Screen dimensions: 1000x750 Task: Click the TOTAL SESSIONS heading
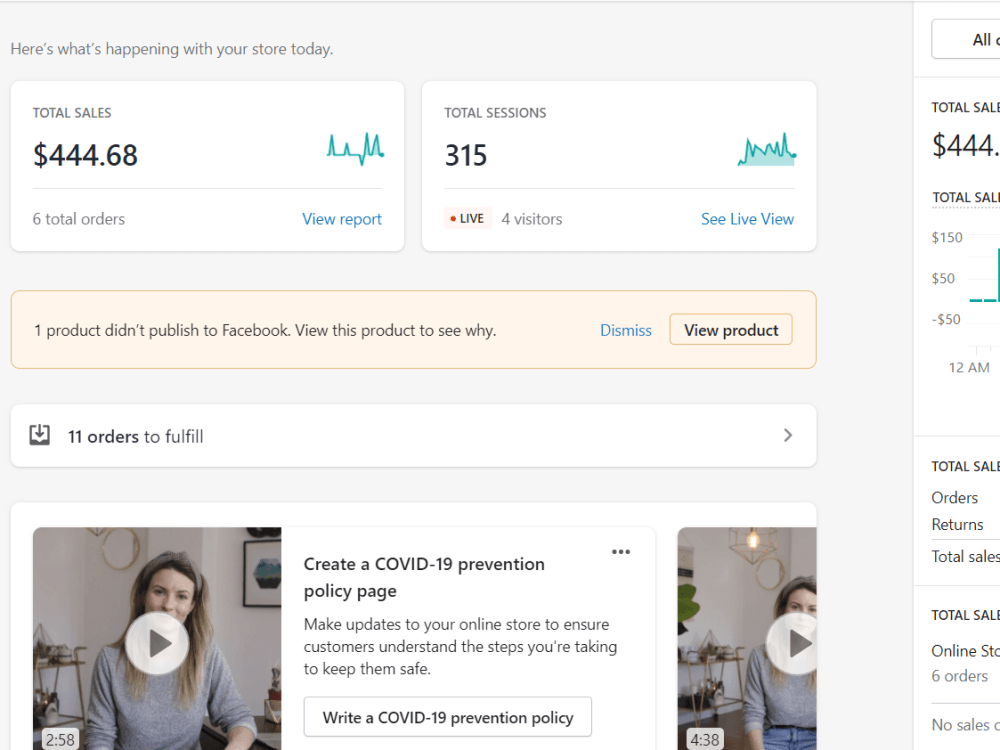pyautogui.click(x=495, y=113)
